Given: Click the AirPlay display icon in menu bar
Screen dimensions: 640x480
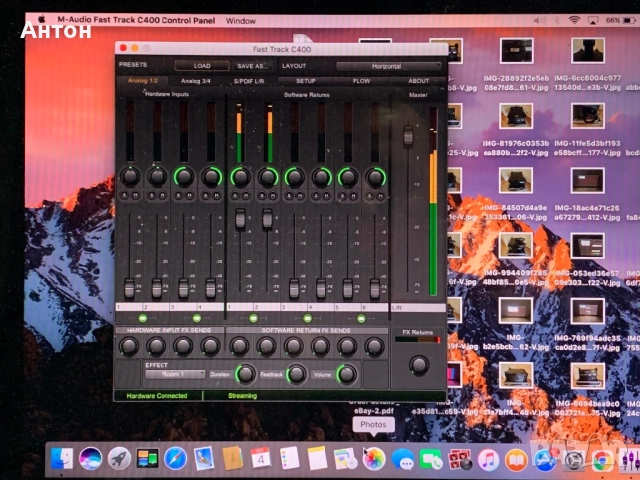Looking at the screenshot, I should 593,20.
